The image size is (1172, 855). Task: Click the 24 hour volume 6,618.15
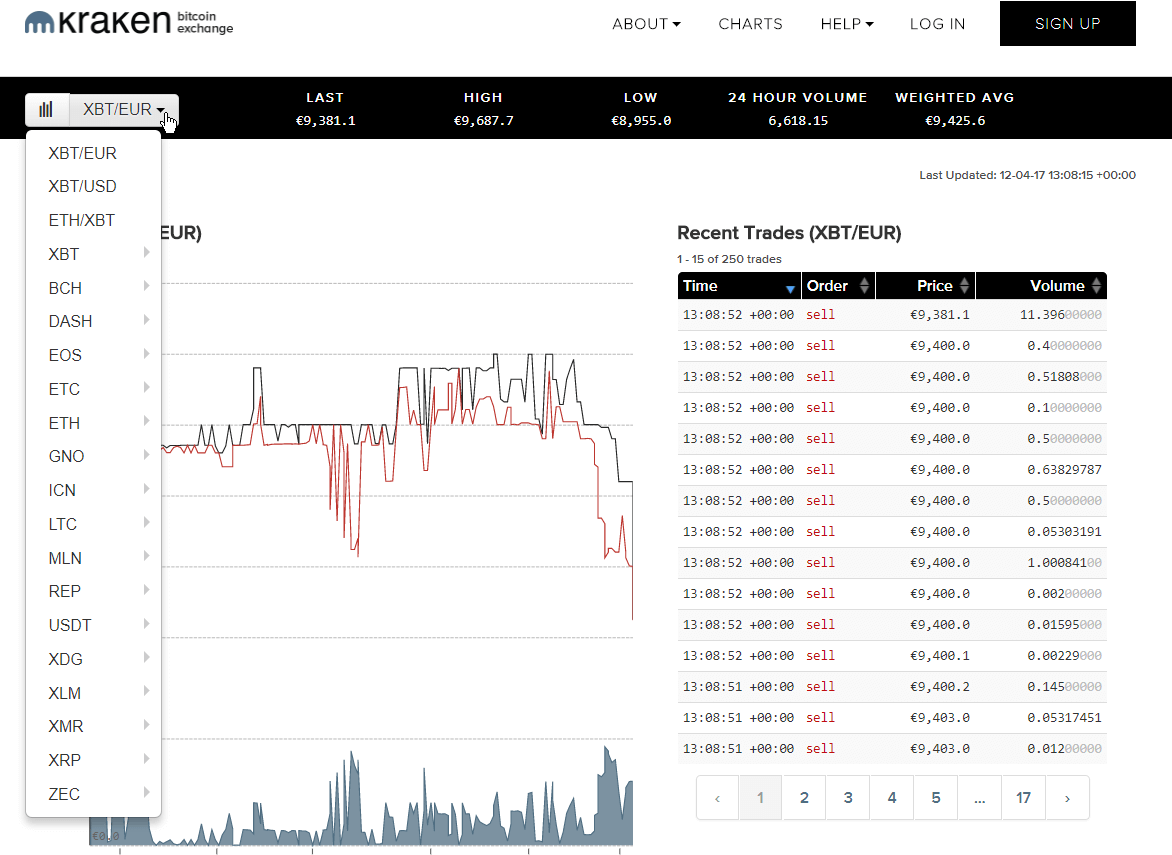pos(798,121)
